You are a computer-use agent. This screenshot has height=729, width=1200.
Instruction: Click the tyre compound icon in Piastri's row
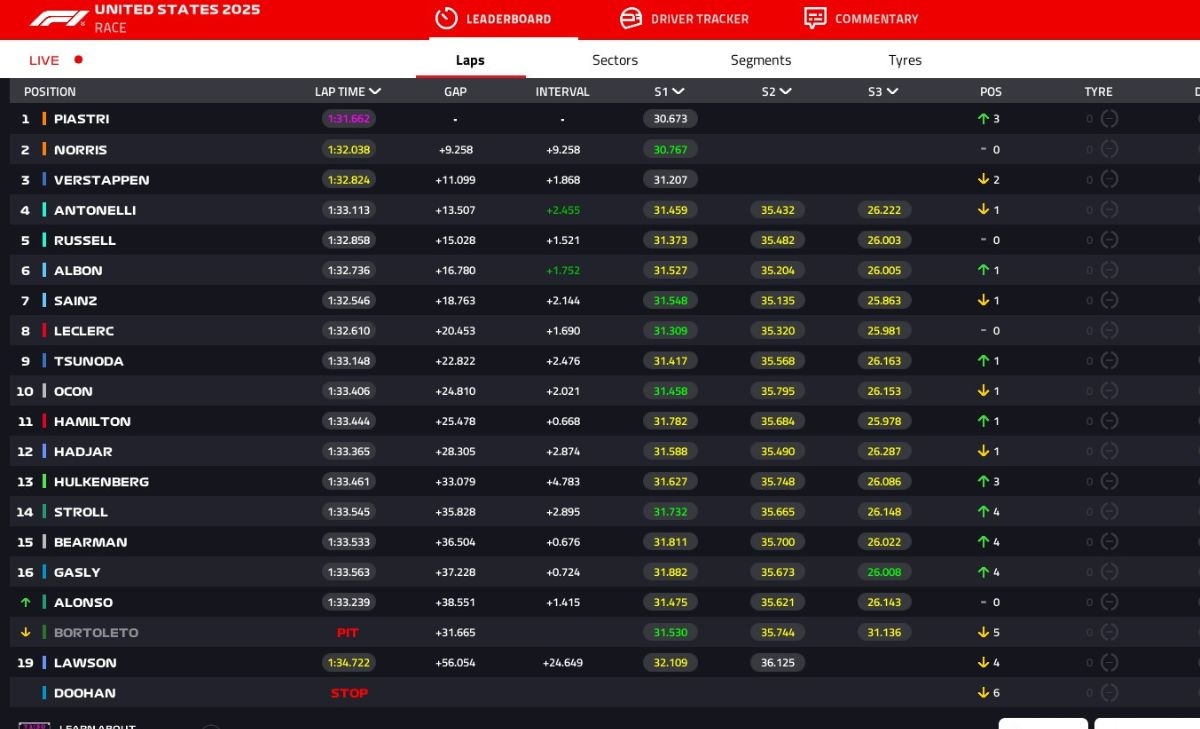click(1109, 119)
